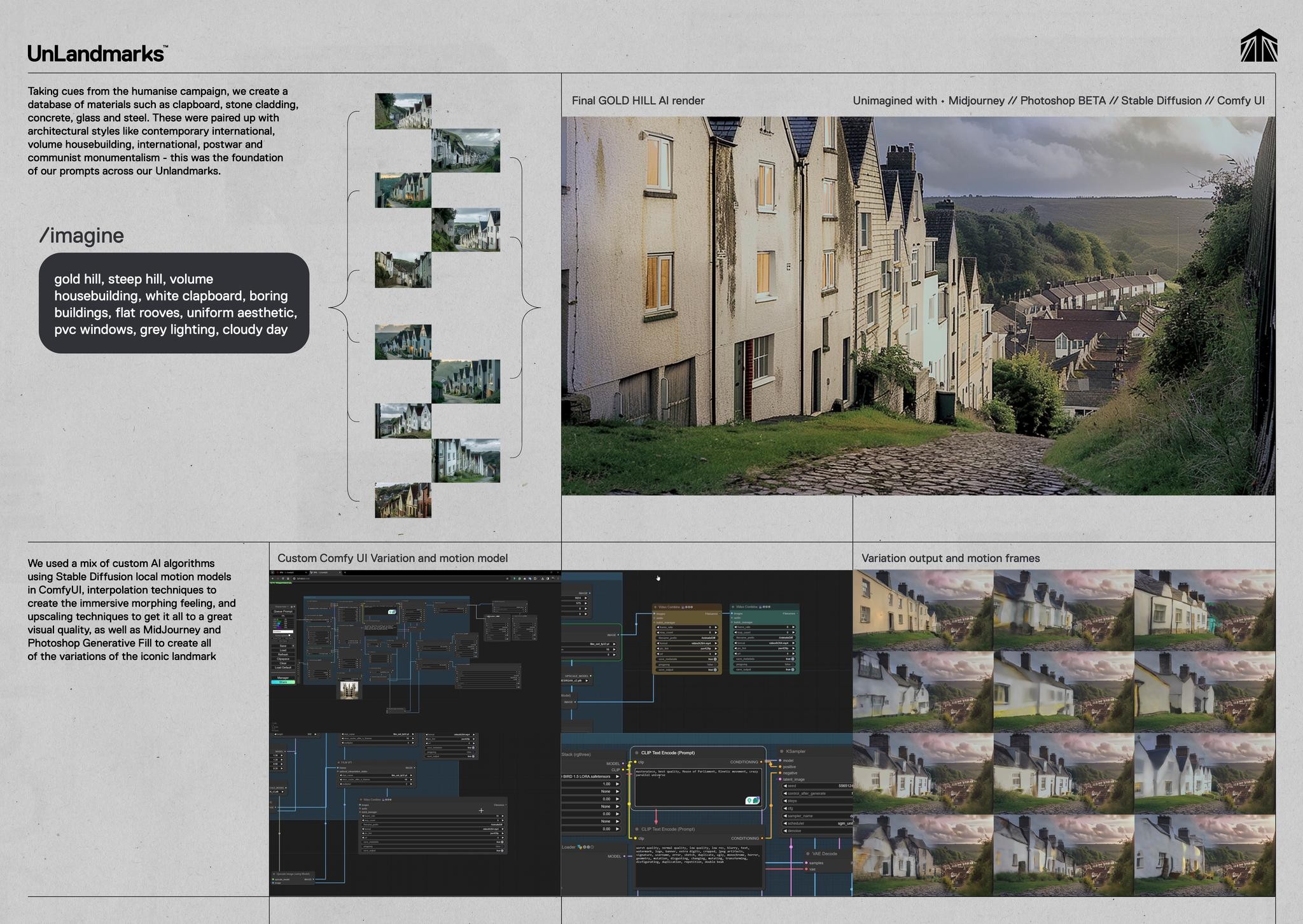Screen dimensions: 1303x924
Task: Click the negative prompt text box starting worst quality
Action: pyautogui.click(x=699, y=866)
